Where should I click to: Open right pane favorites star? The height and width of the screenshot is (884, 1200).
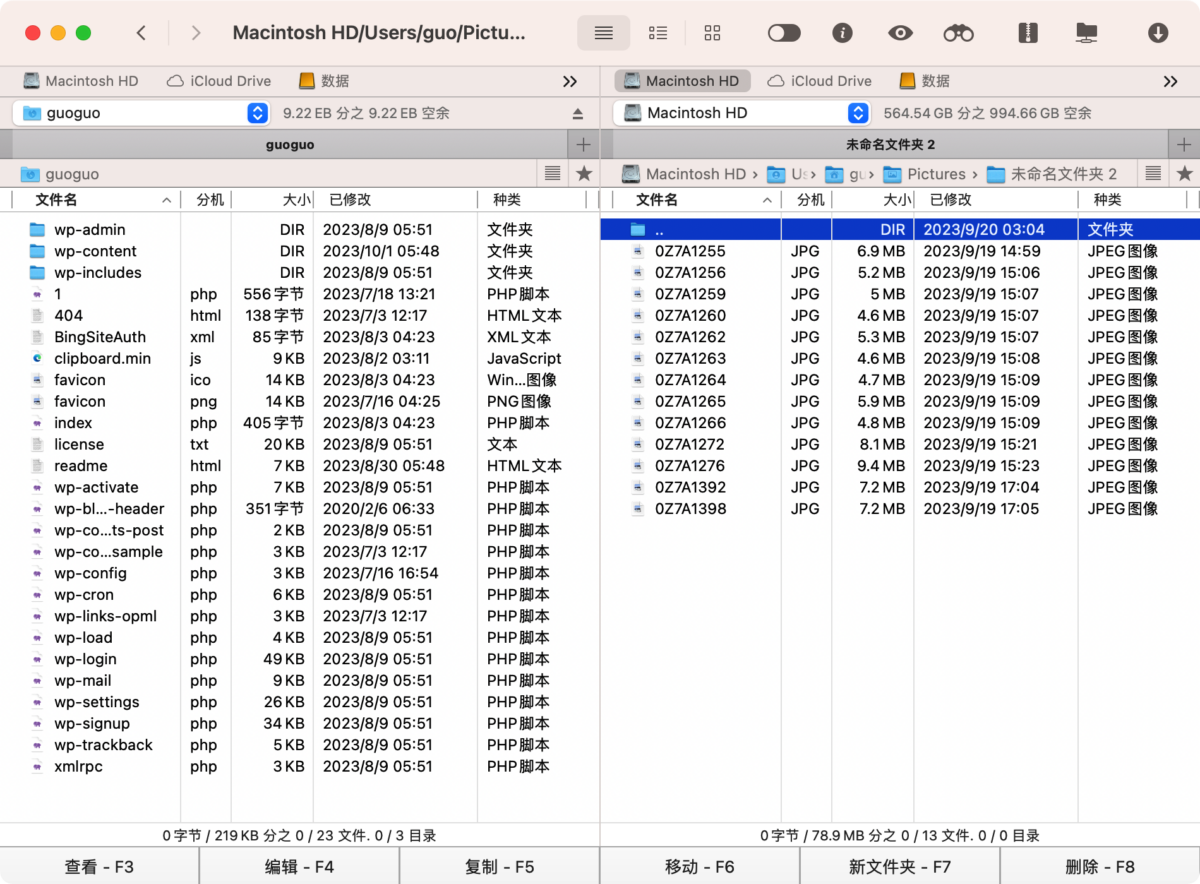1185,174
